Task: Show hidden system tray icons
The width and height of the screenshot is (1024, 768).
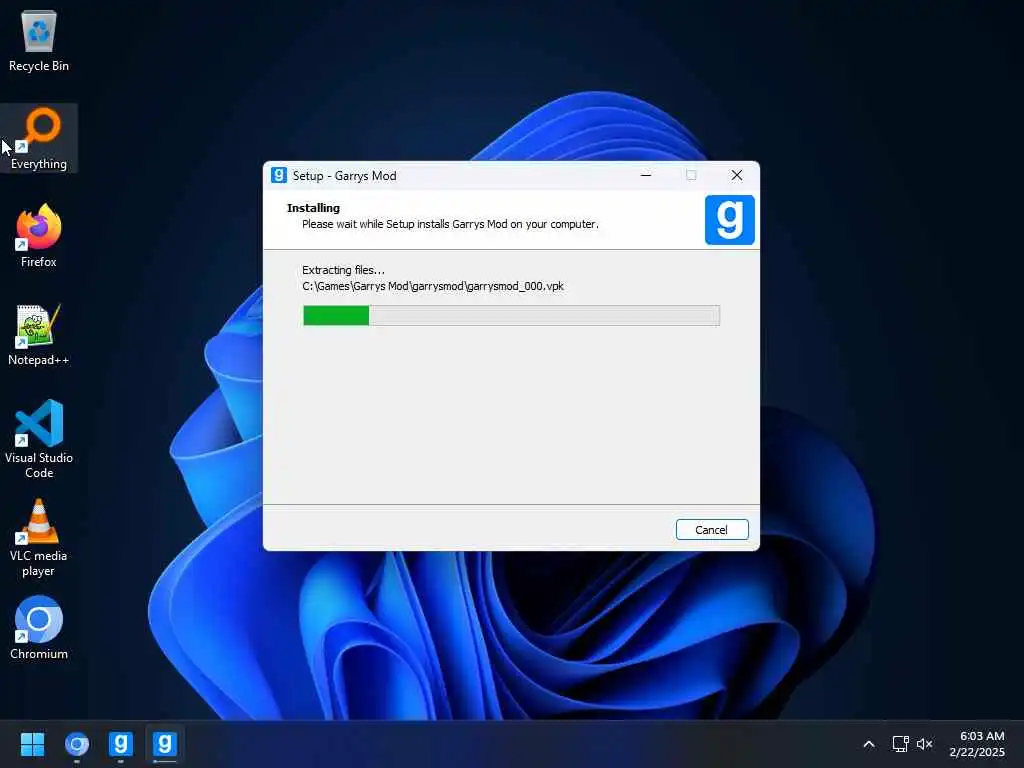Action: tap(869, 744)
